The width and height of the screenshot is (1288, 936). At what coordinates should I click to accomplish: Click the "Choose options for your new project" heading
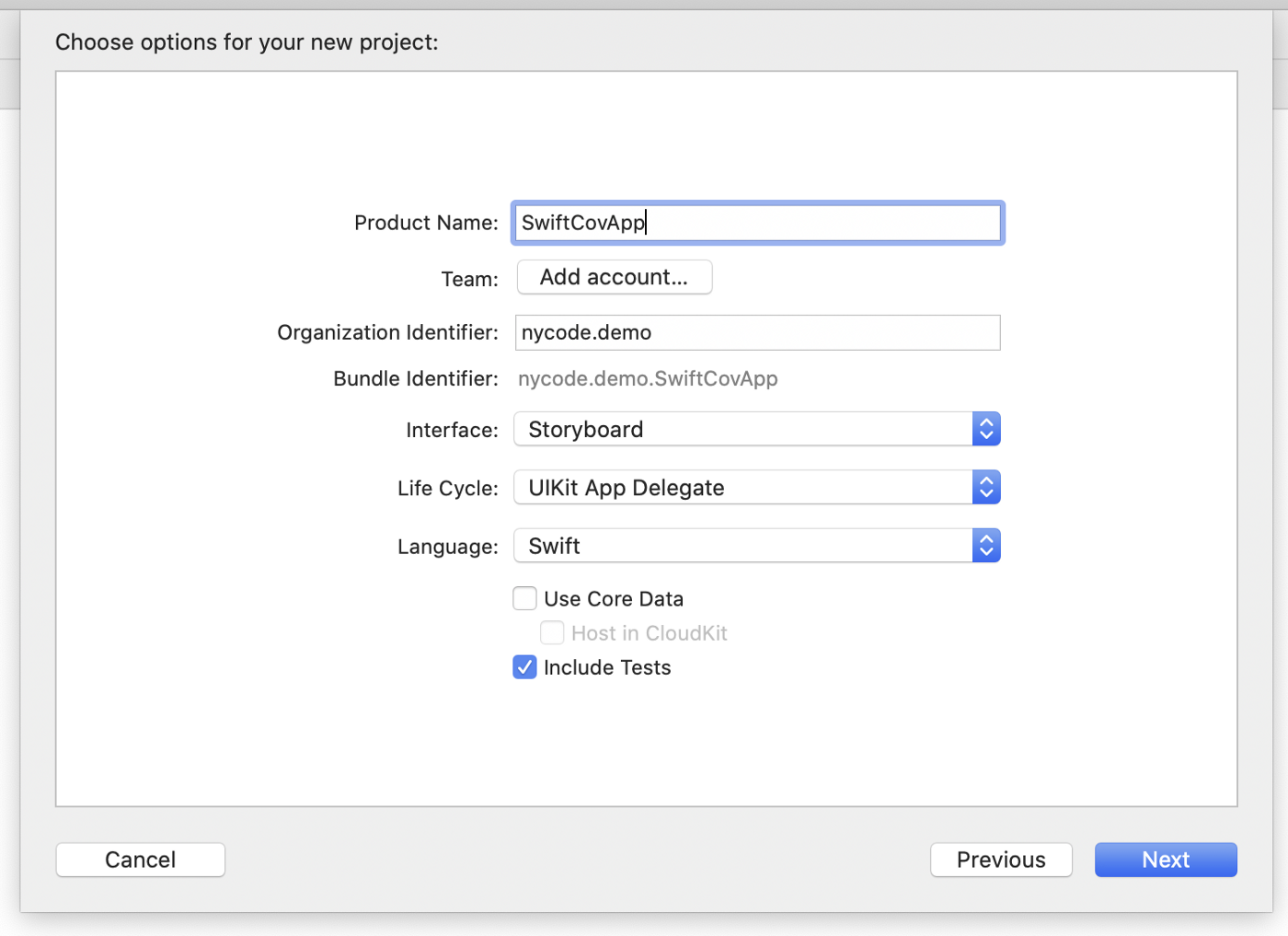pos(247,42)
